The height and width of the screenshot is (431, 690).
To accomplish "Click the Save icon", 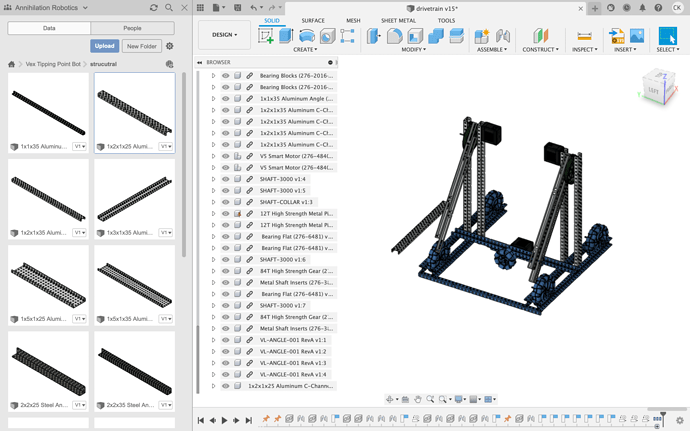I will 238,7.
